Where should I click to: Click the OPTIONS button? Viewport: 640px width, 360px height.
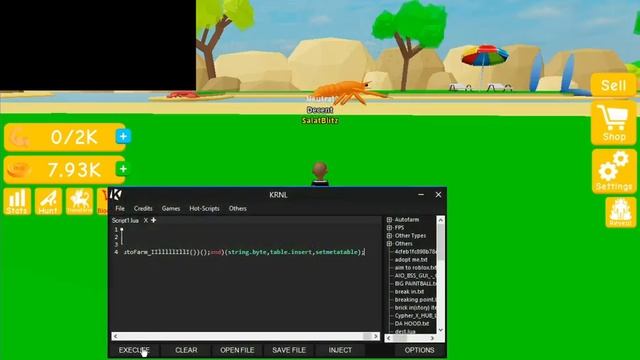coord(419,350)
